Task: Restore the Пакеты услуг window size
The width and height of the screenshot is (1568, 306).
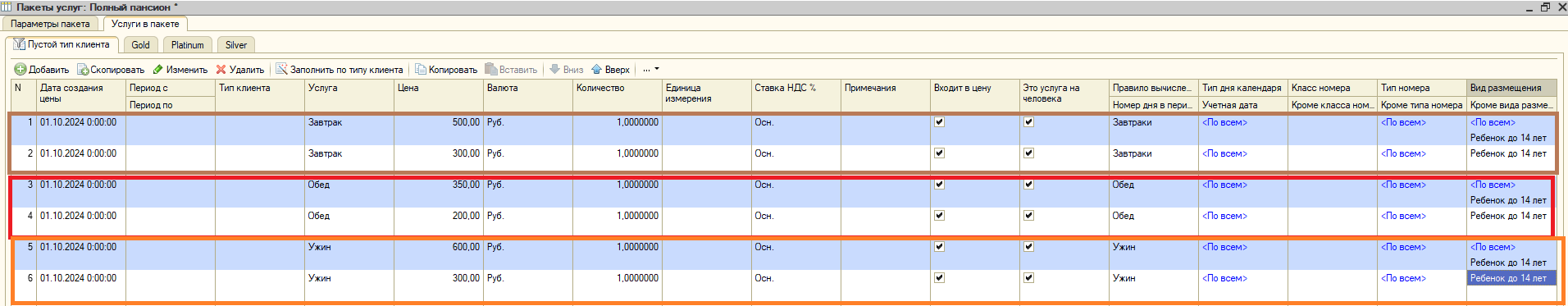Action: point(1545,7)
